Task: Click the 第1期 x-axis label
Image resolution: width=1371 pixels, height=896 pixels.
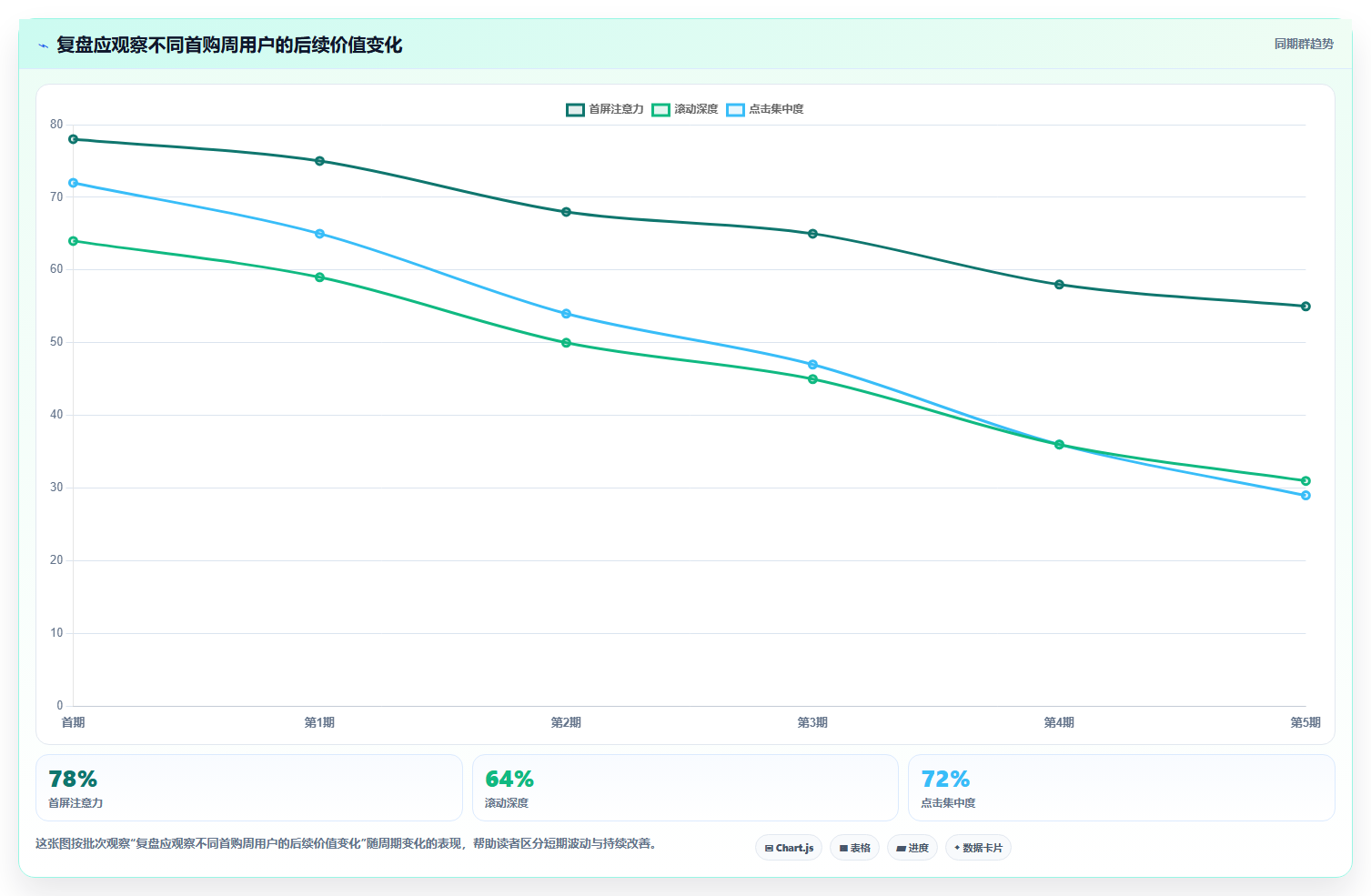Action: [x=319, y=722]
